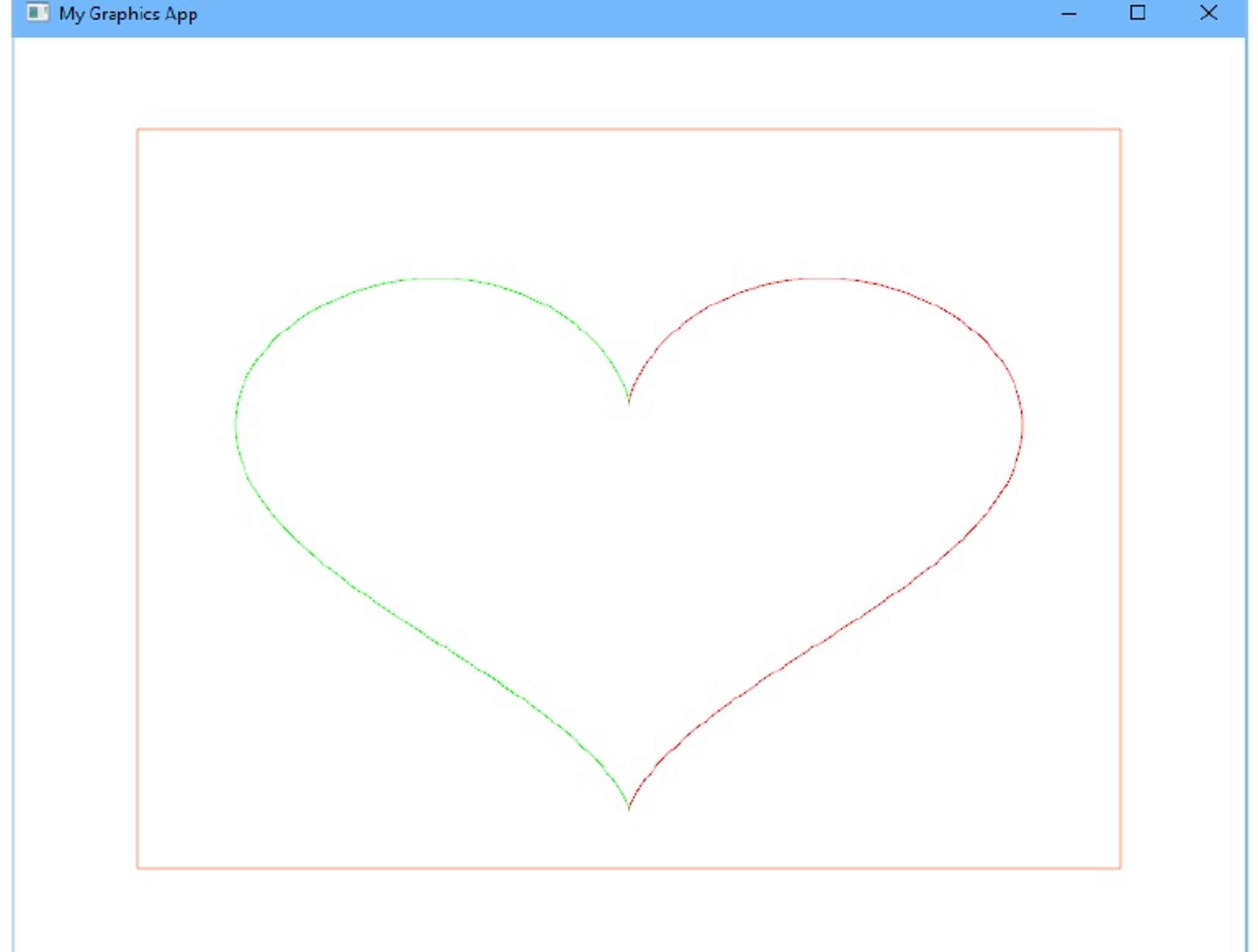Click the "My Graphics App" title text
The width and height of the screenshot is (1258, 952).
tap(128, 14)
